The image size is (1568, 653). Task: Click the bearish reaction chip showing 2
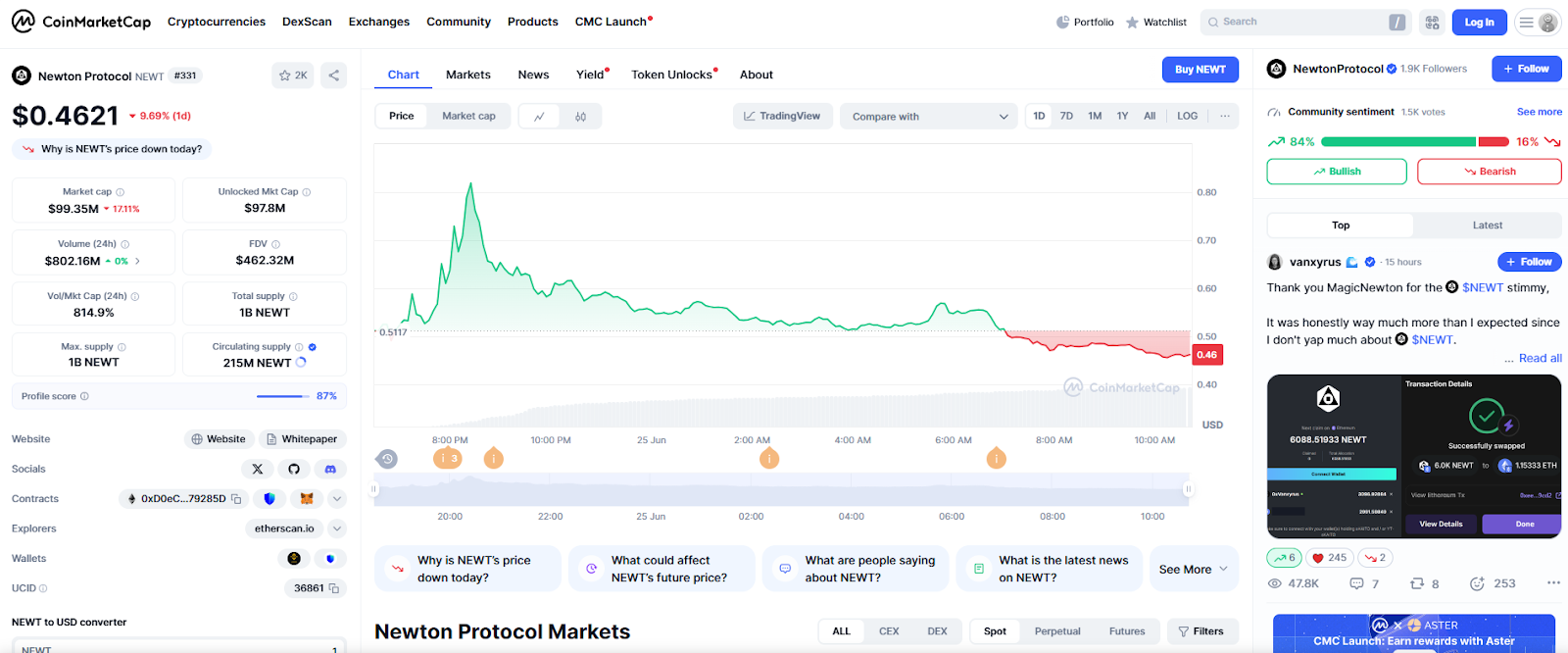coord(1375,558)
